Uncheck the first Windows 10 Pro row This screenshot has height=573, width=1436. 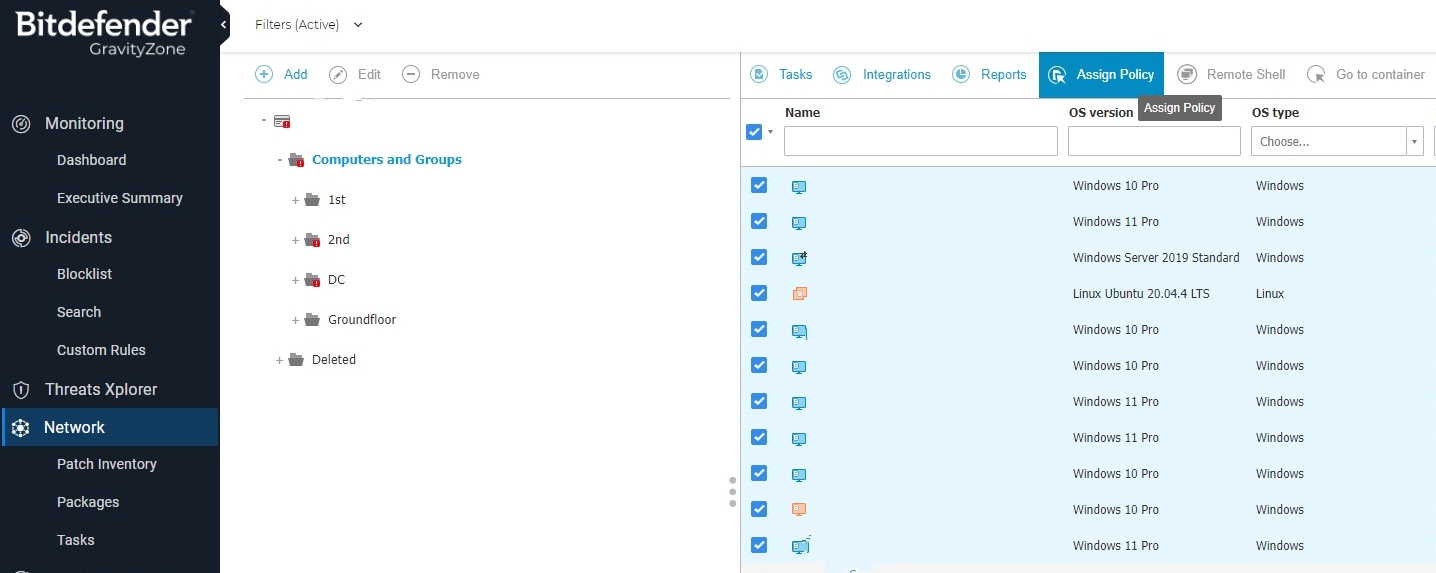tap(759, 185)
